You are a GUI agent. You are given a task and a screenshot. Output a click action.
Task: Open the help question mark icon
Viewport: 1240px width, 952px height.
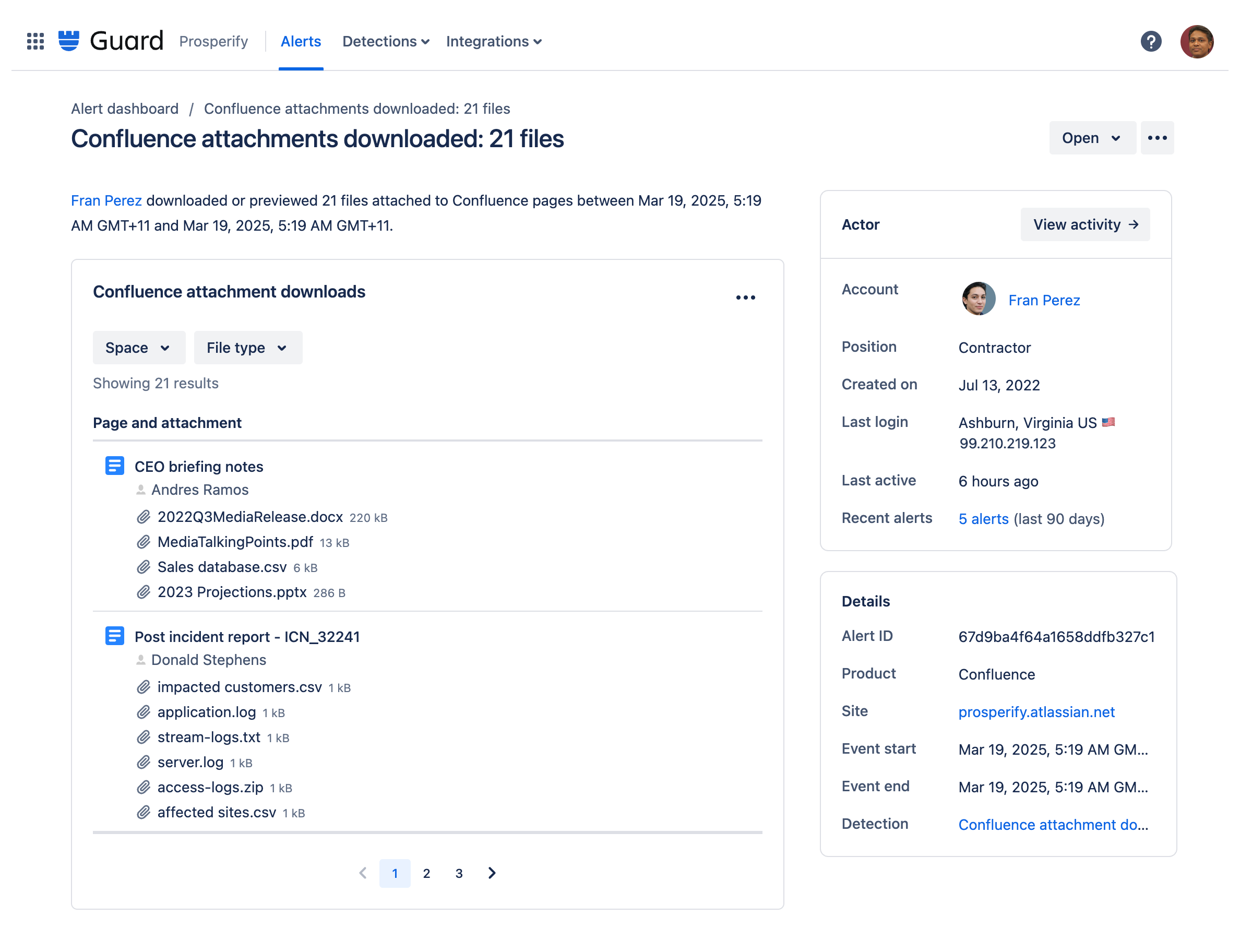(1150, 41)
